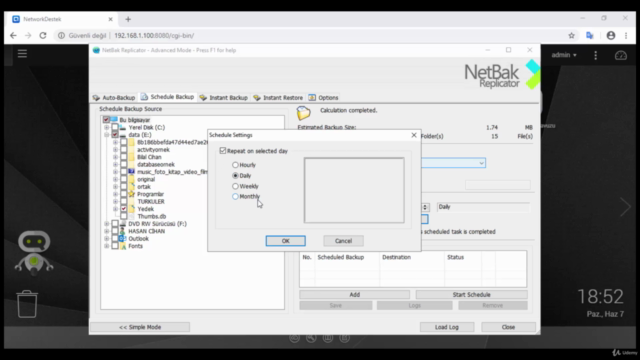
Task: Switch to Simple Mode
Action: click(x=140, y=327)
